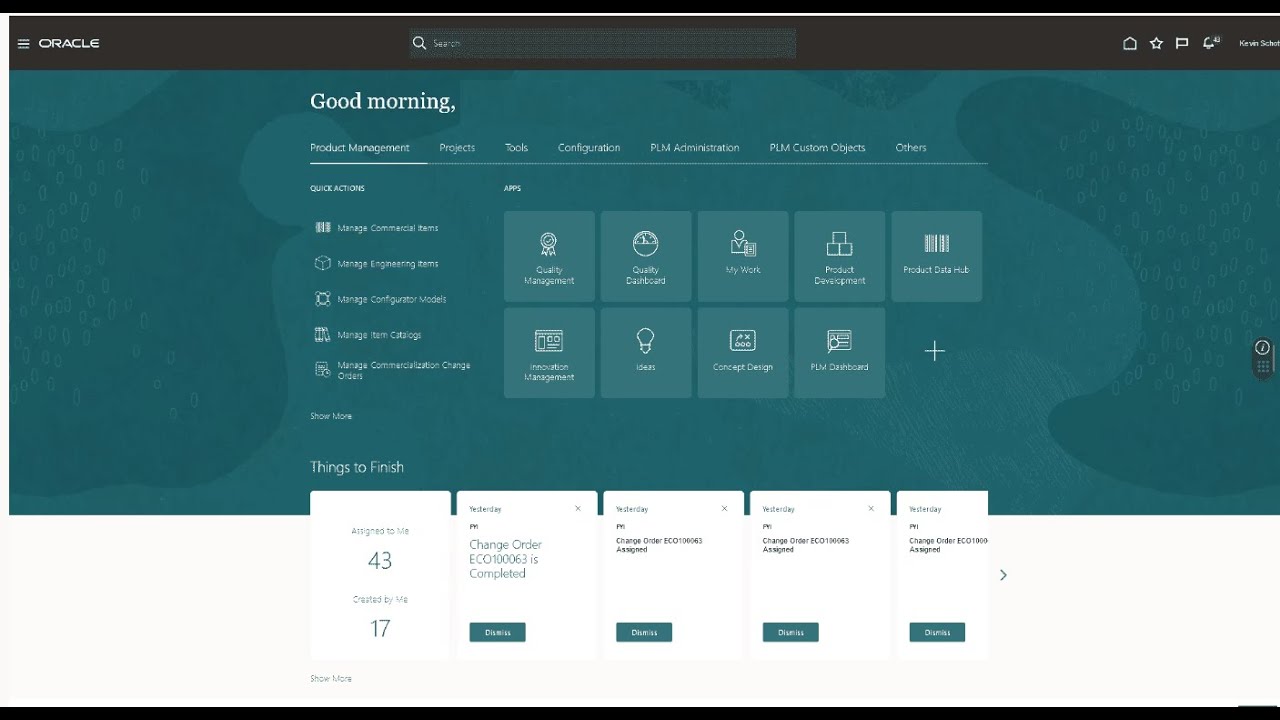
Task: Open the notifications bell
Action: coord(1211,43)
